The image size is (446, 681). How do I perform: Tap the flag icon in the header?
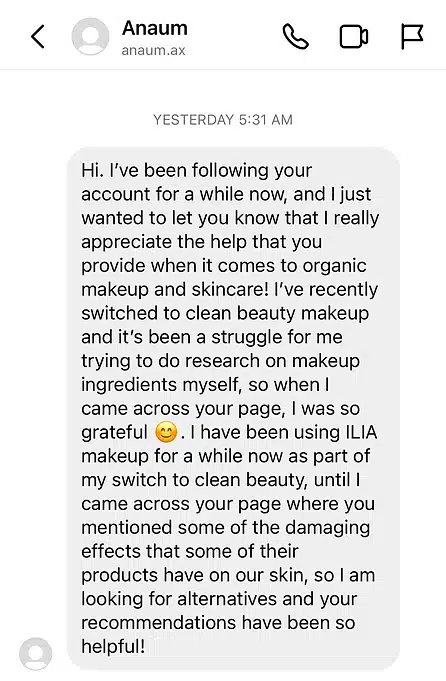pyautogui.click(x=411, y=36)
